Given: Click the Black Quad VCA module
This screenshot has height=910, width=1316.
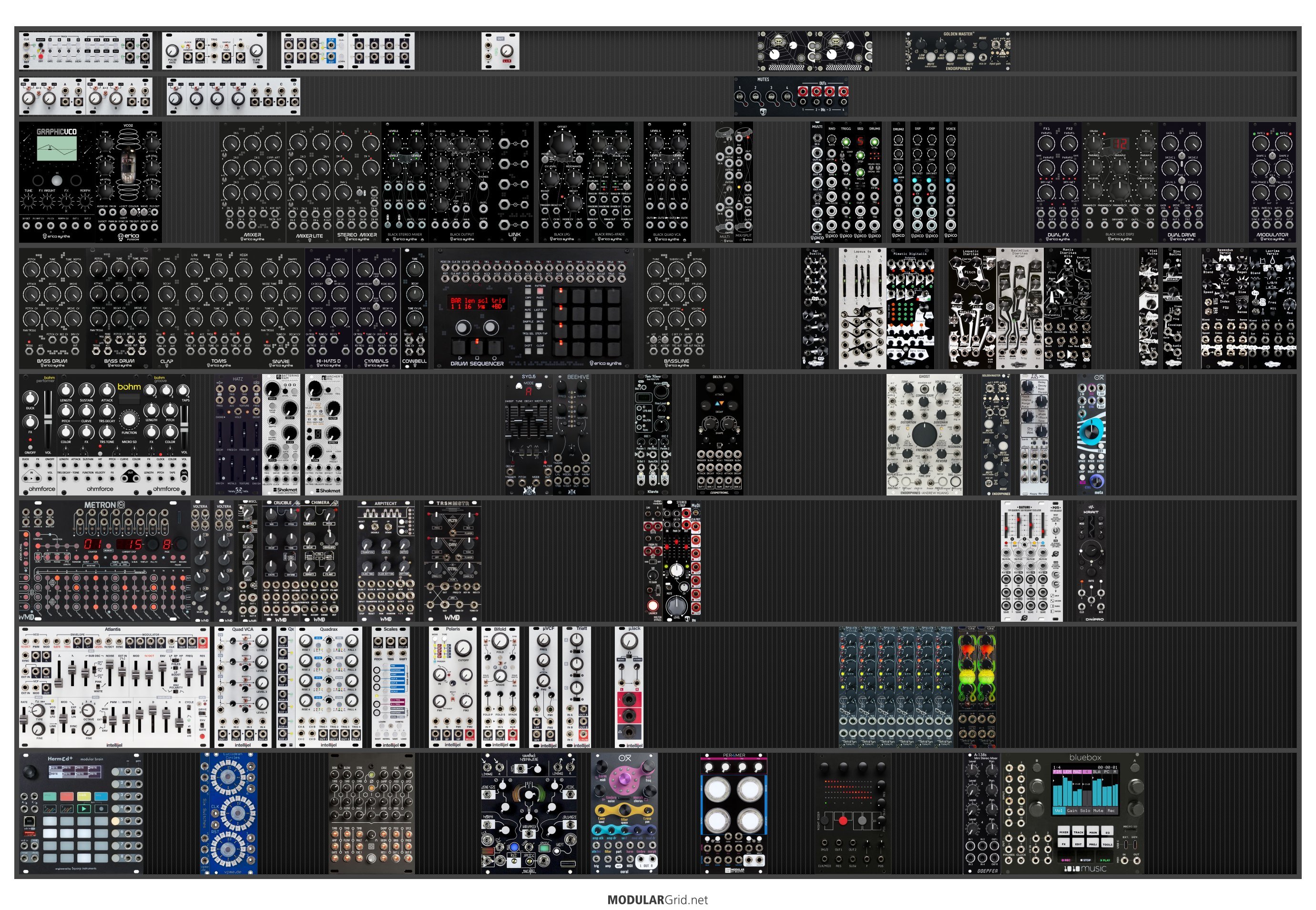Looking at the screenshot, I should coord(667,182).
